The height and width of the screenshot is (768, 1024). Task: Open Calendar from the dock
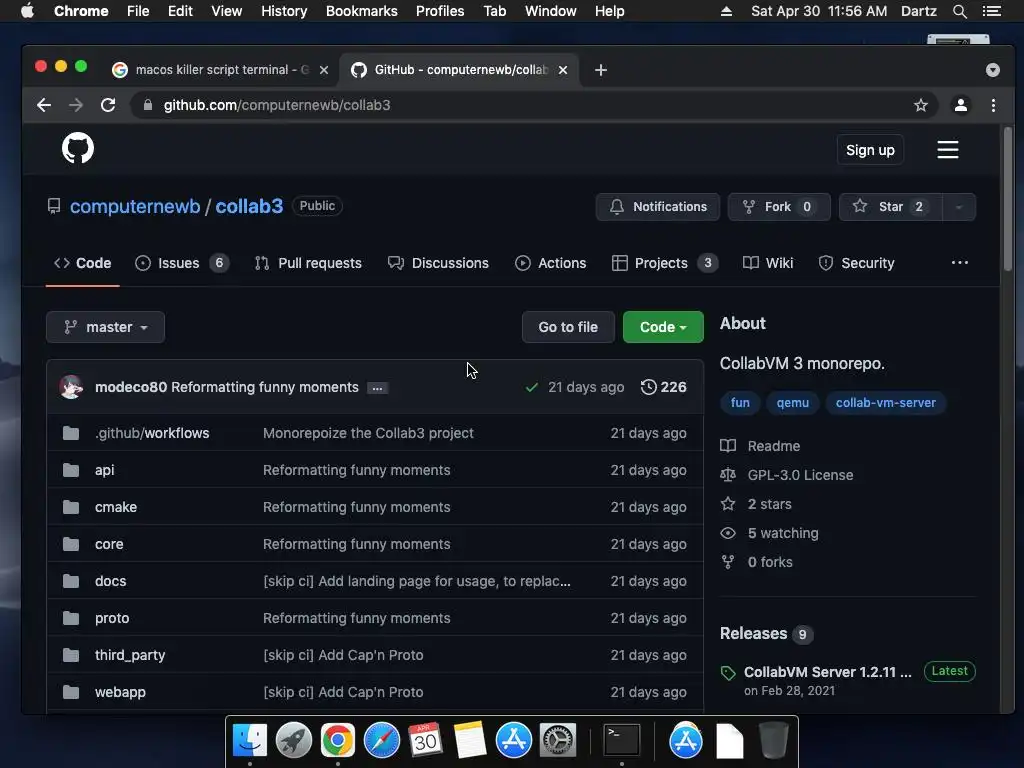pos(425,740)
